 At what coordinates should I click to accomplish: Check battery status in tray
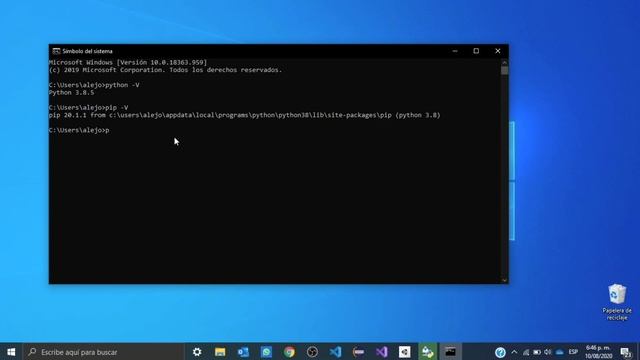[537, 352]
